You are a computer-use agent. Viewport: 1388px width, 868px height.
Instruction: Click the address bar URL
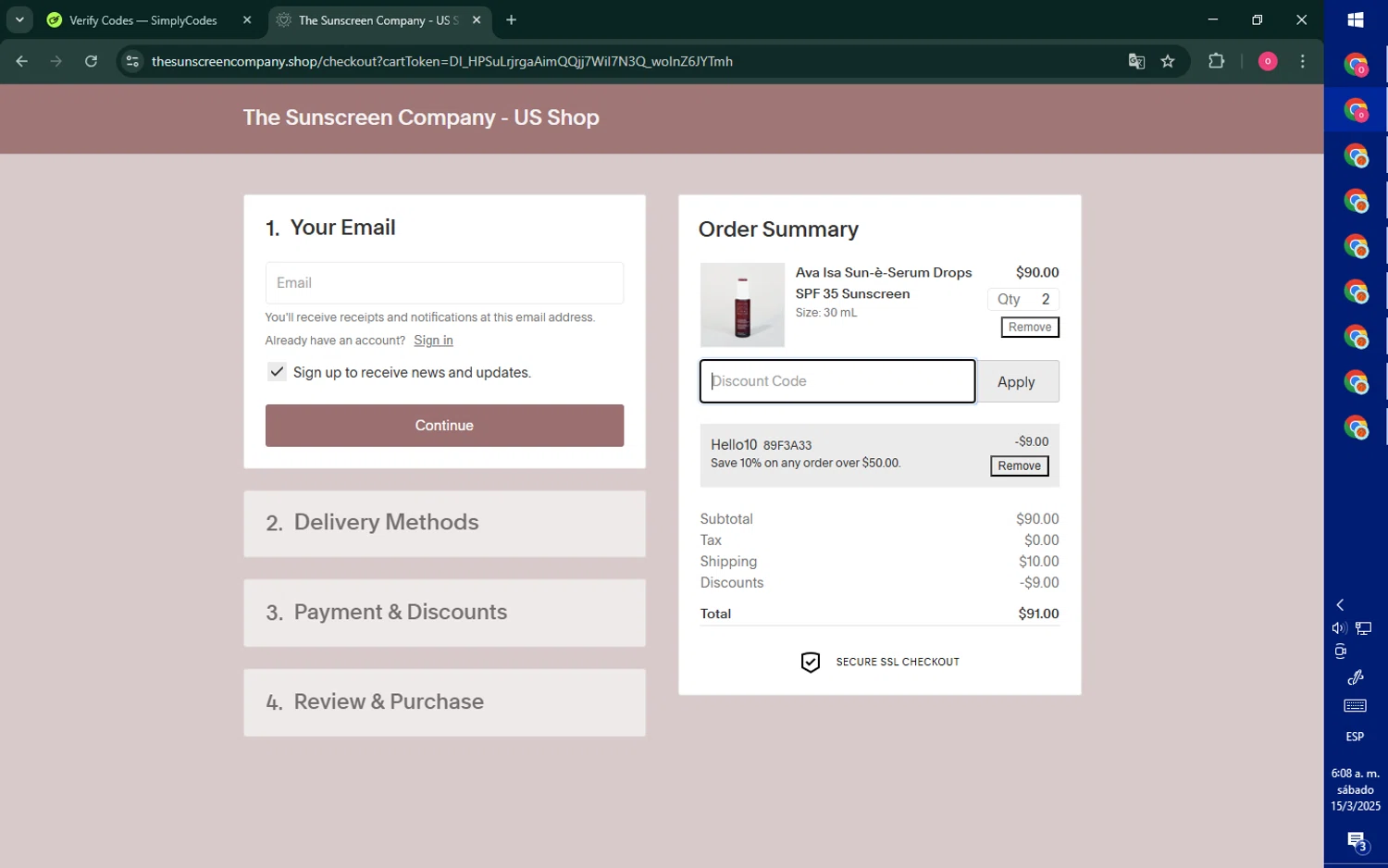(x=442, y=61)
